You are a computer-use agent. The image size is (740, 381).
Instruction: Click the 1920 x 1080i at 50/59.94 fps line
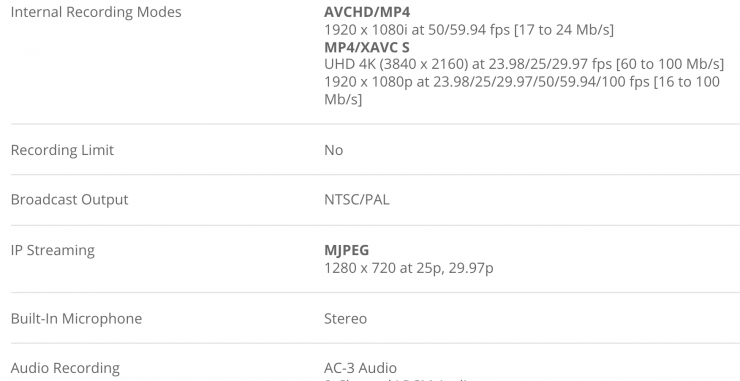point(469,30)
